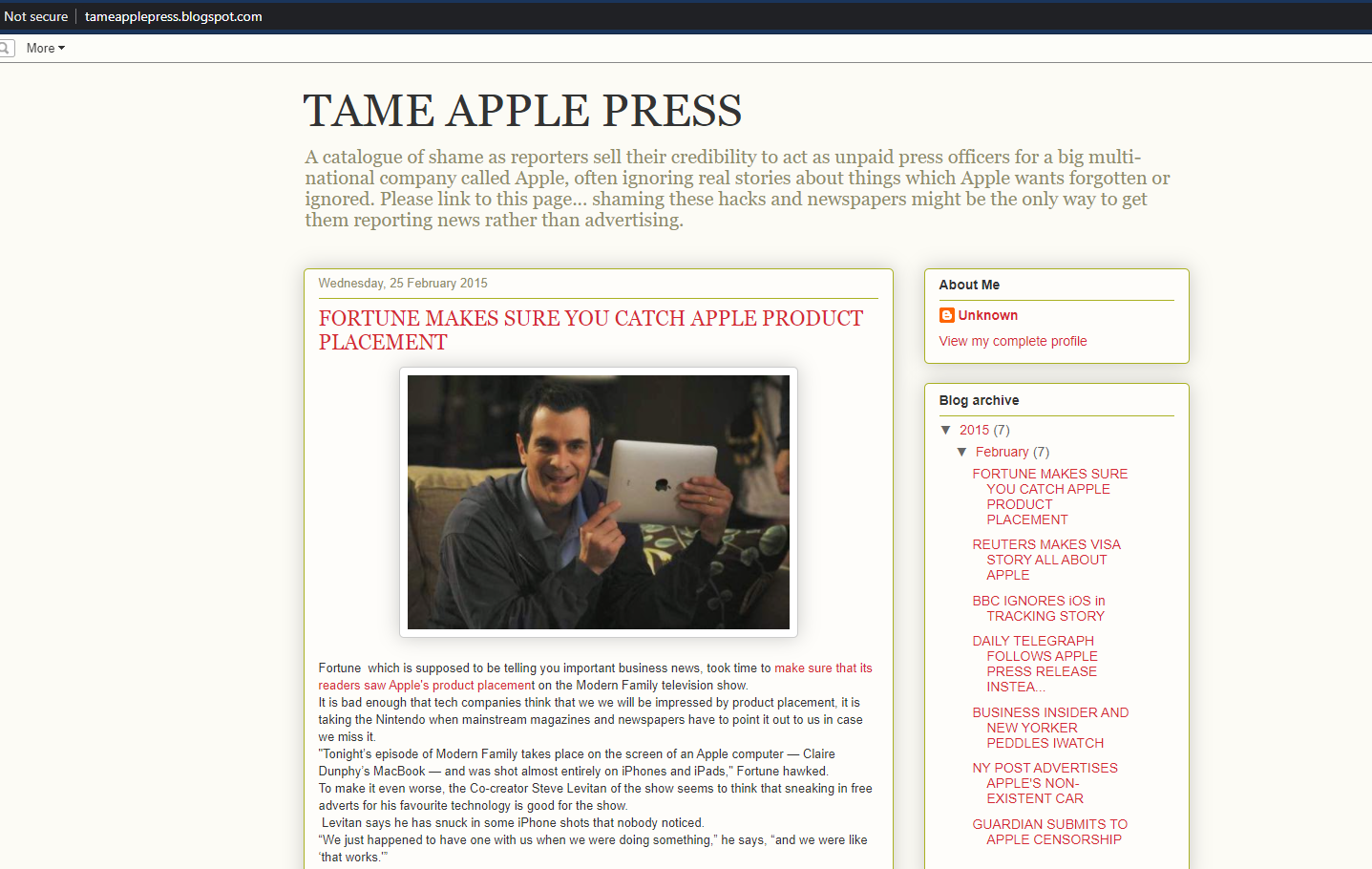Open archive post BBC Ignores iOS in Tracking
This screenshot has width=1372, height=869.
pos(1039,608)
